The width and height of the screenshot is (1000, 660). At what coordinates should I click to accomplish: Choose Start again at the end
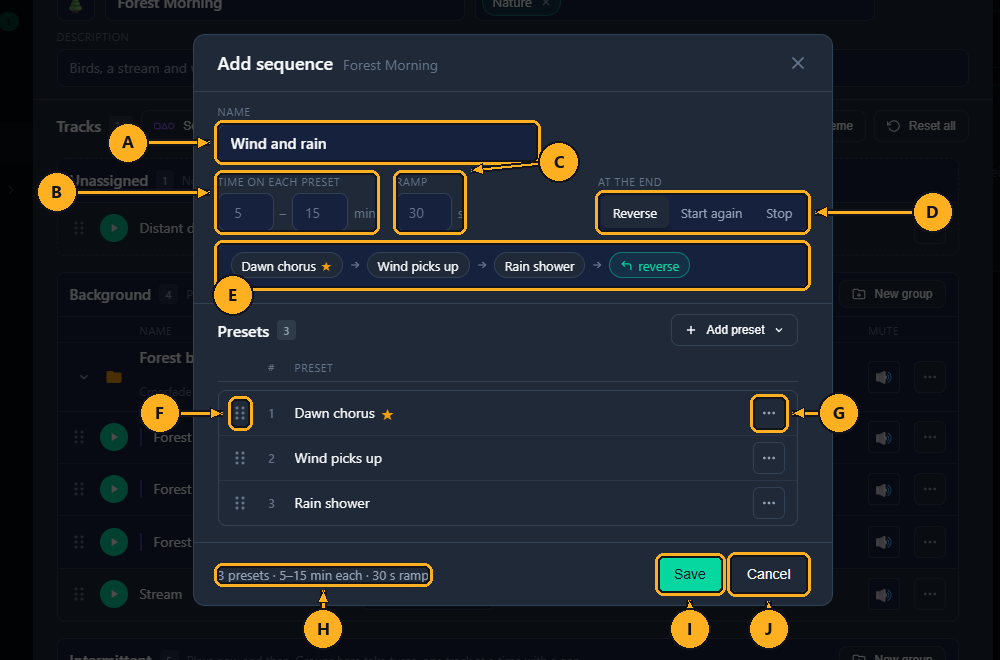point(711,214)
